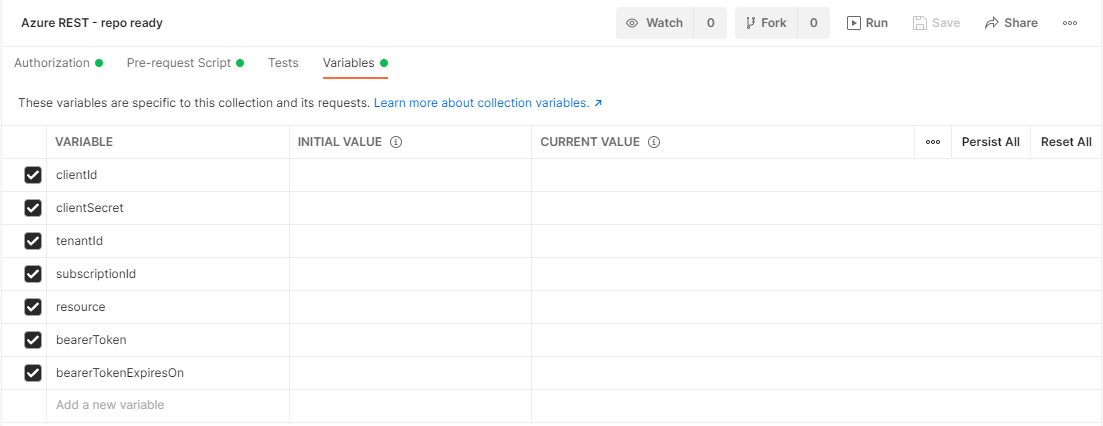Click the clientId initial value cell
Image resolution: width=1103 pixels, height=426 pixels.
pos(410,175)
